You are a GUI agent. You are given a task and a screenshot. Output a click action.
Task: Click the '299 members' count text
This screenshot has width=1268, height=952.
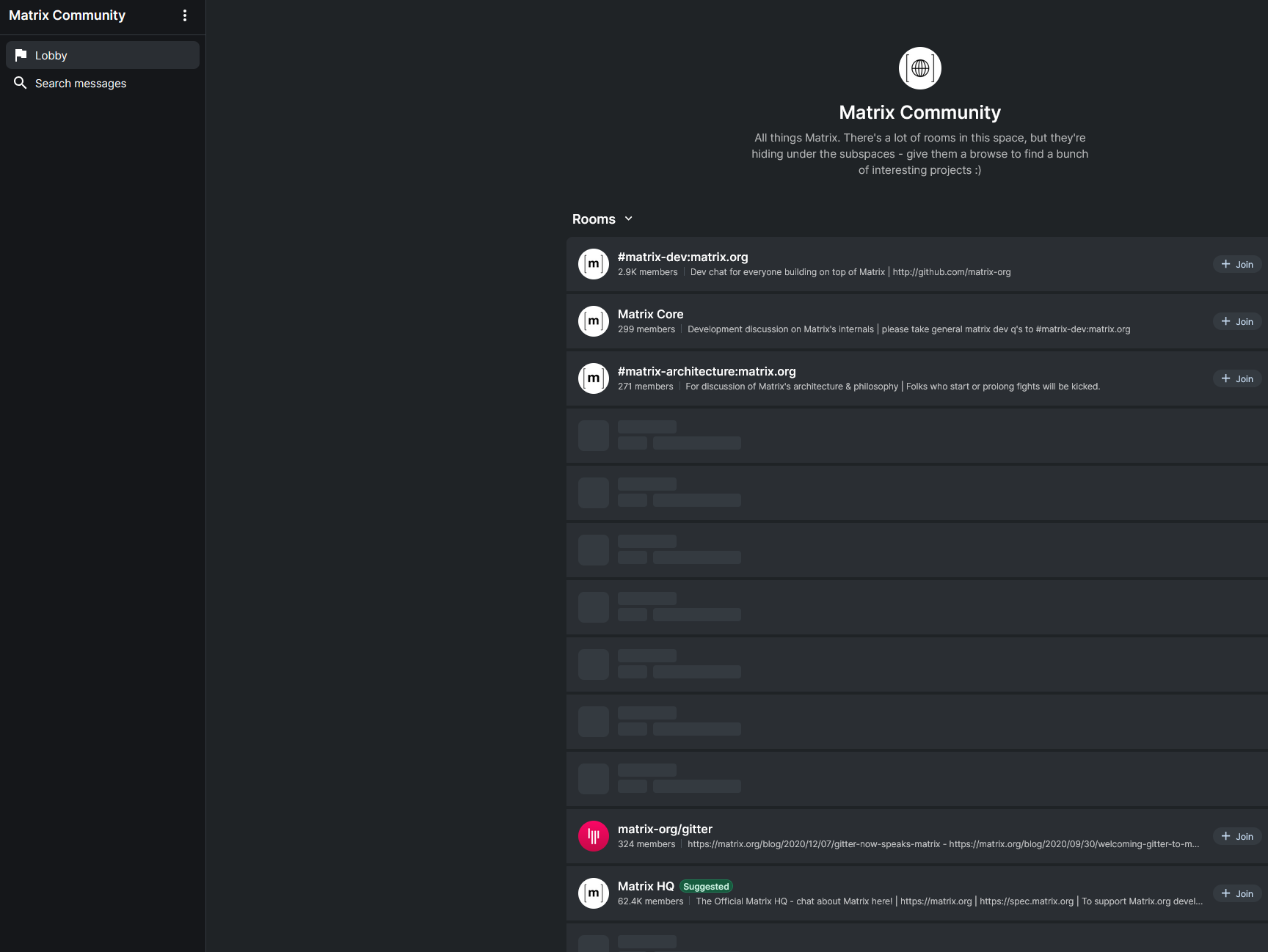(x=646, y=329)
